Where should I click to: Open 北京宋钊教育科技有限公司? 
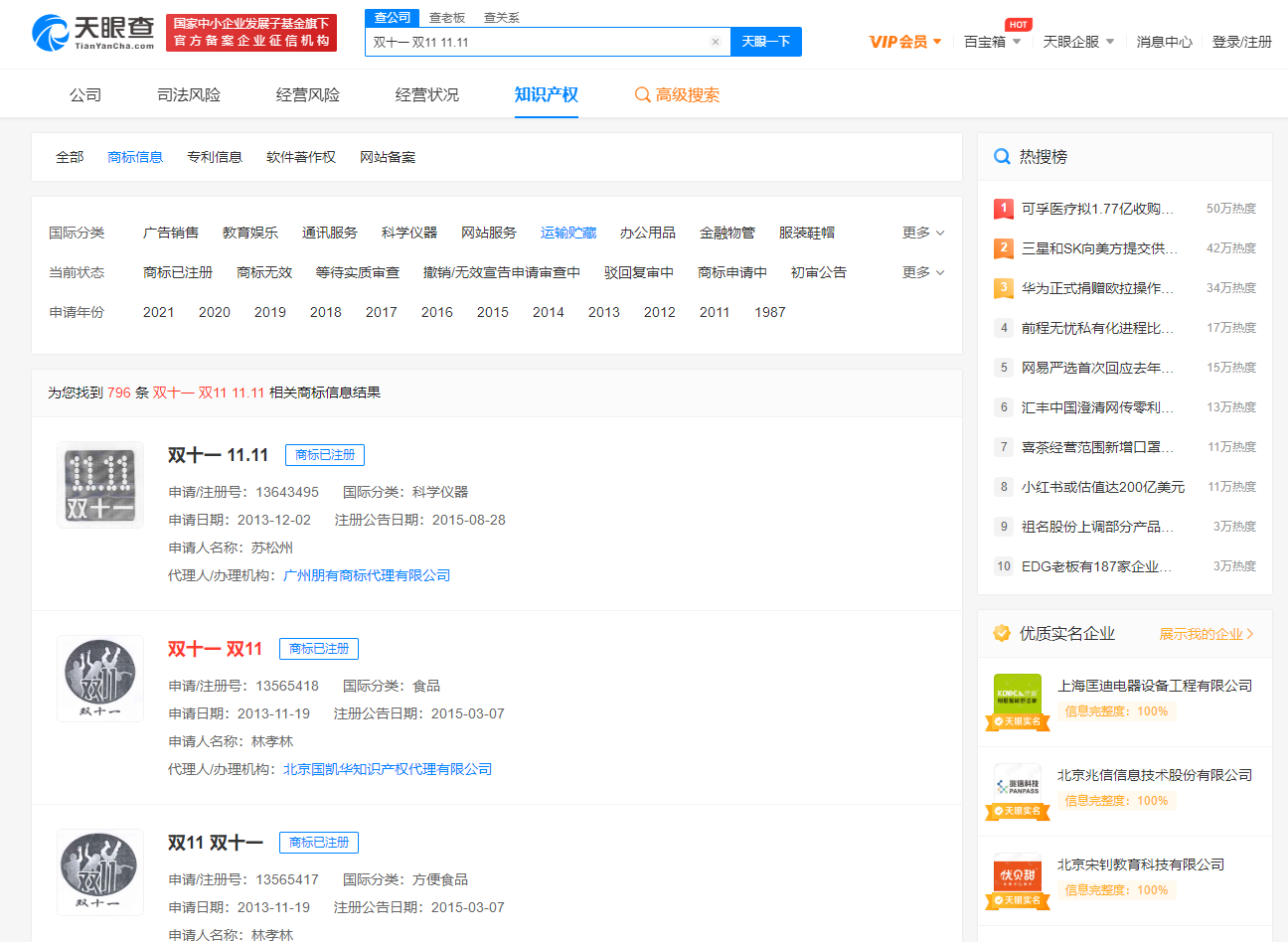[x=1141, y=864]
